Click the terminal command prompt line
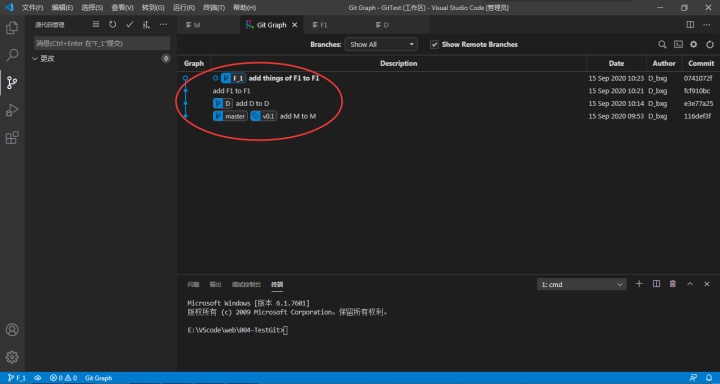 point(237,330)
